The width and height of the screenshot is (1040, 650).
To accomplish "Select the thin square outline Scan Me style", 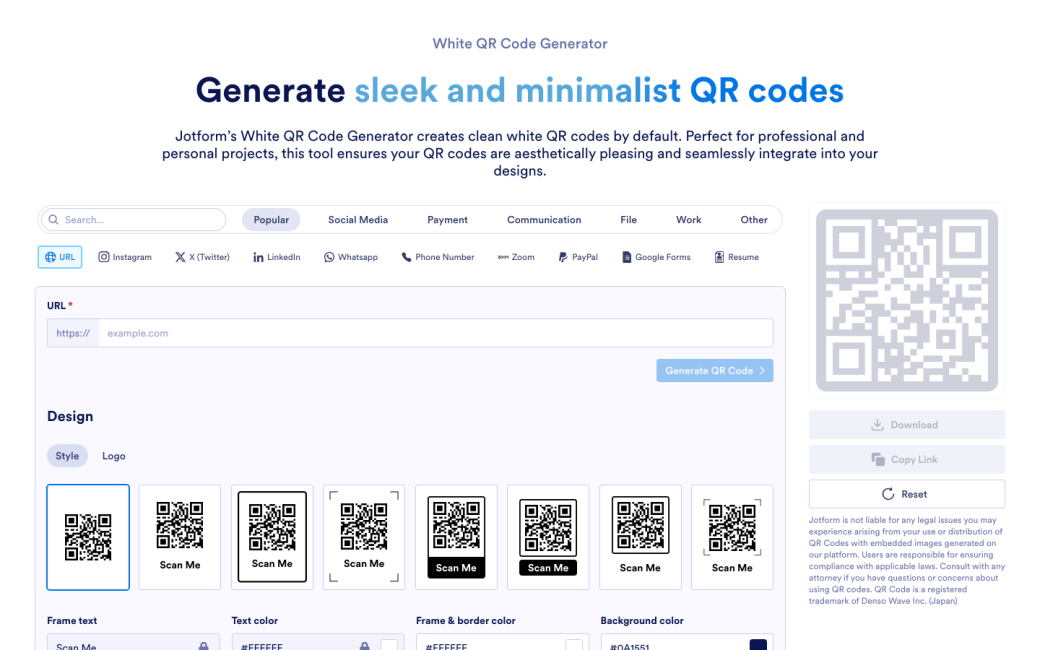I will (x=640, y=537).
